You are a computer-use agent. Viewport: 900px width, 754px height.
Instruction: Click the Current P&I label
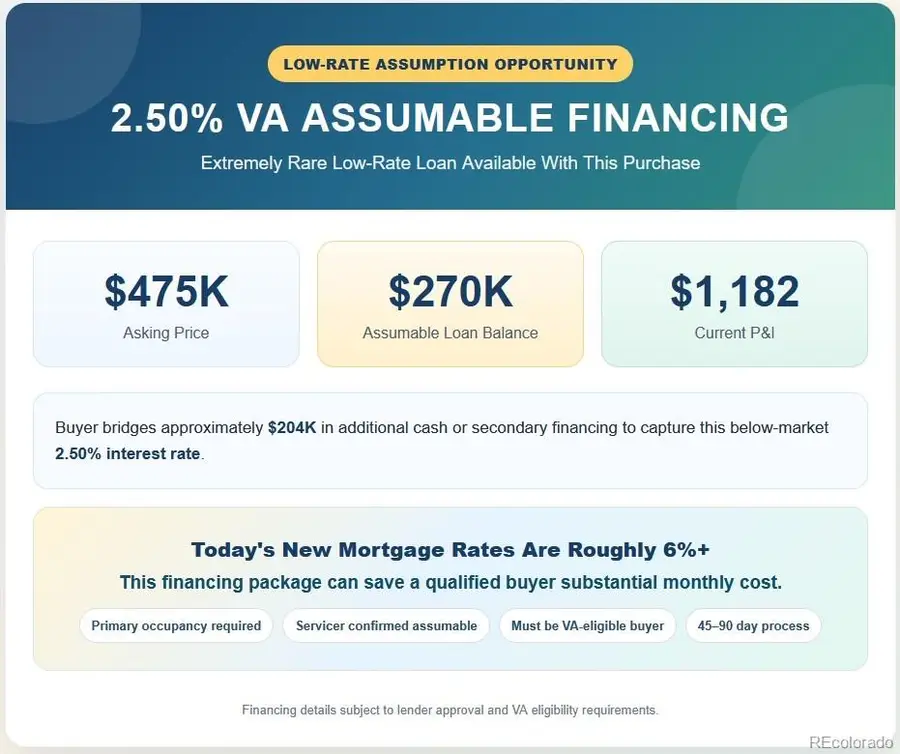pyautogui.click(x=734, y=333)
